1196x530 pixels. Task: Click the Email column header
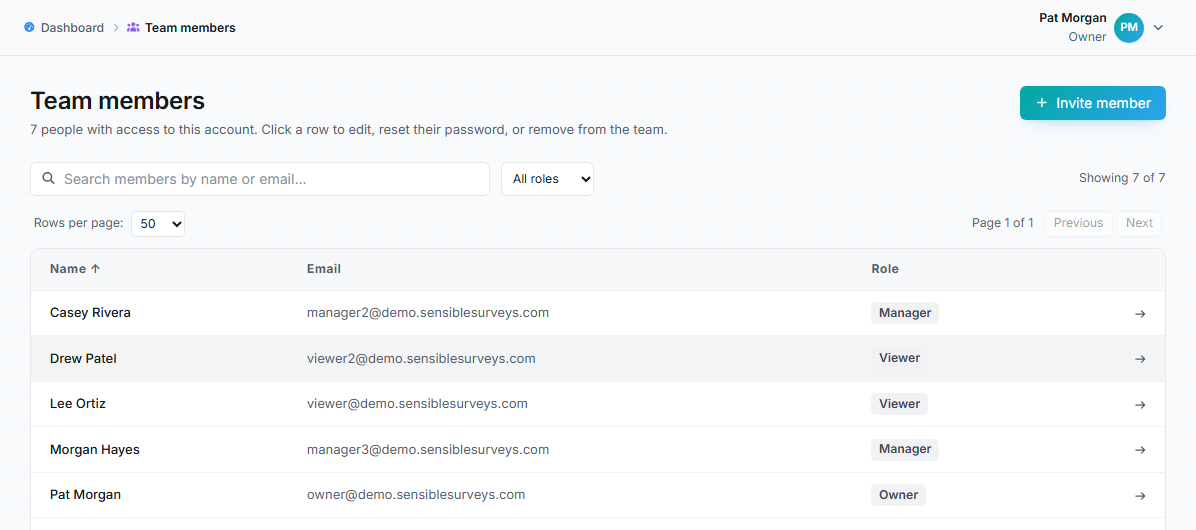(x=323, y=268)
